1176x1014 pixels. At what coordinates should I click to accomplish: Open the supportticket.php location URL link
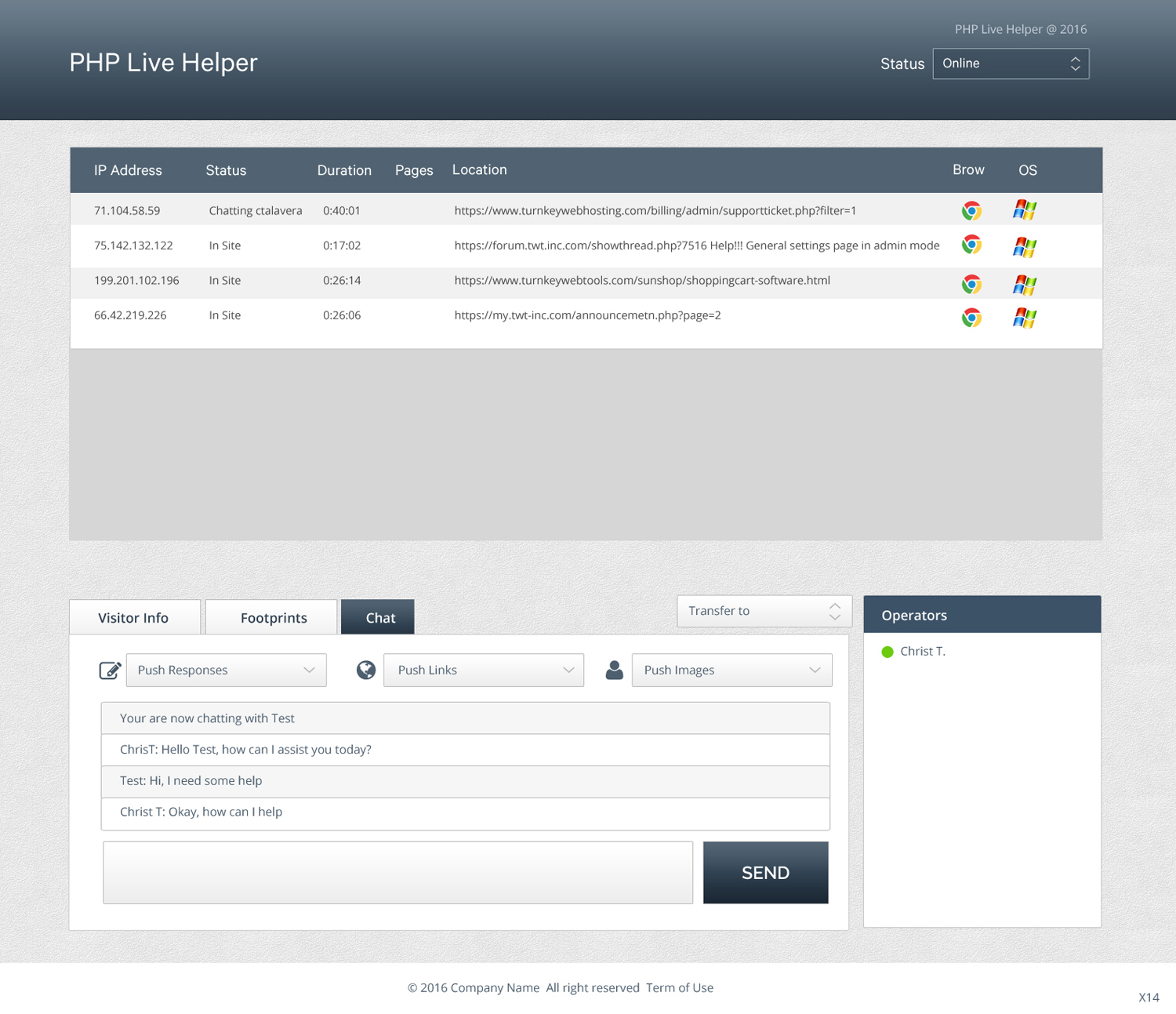point(655,211)
